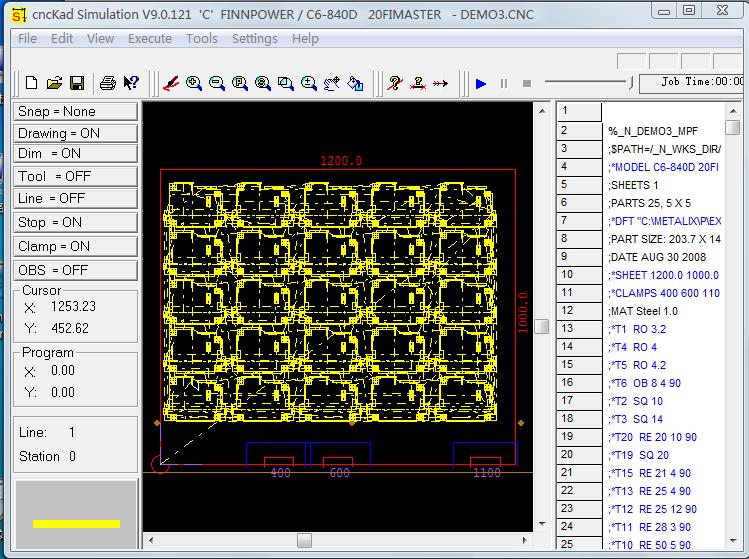
Task: Create a new file with the blank page icon
Action: point(32,83)
